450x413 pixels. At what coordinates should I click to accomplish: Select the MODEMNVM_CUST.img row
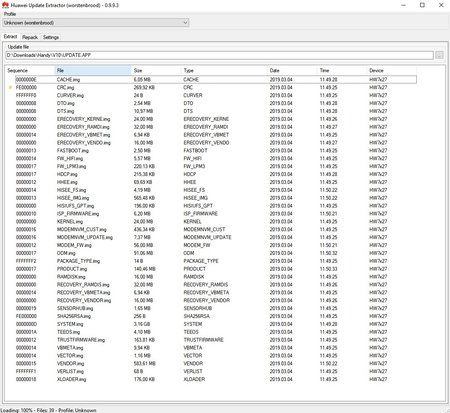pos(216,229)
